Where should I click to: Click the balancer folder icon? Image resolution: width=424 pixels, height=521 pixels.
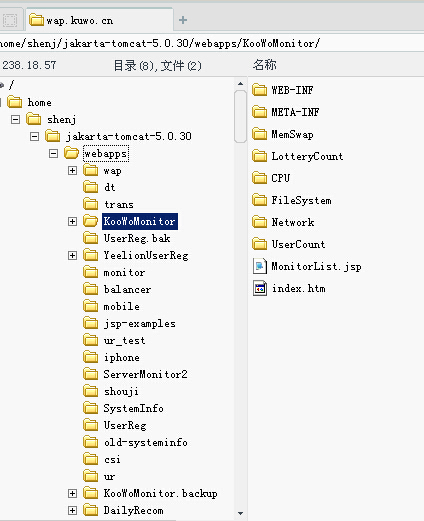91,289
